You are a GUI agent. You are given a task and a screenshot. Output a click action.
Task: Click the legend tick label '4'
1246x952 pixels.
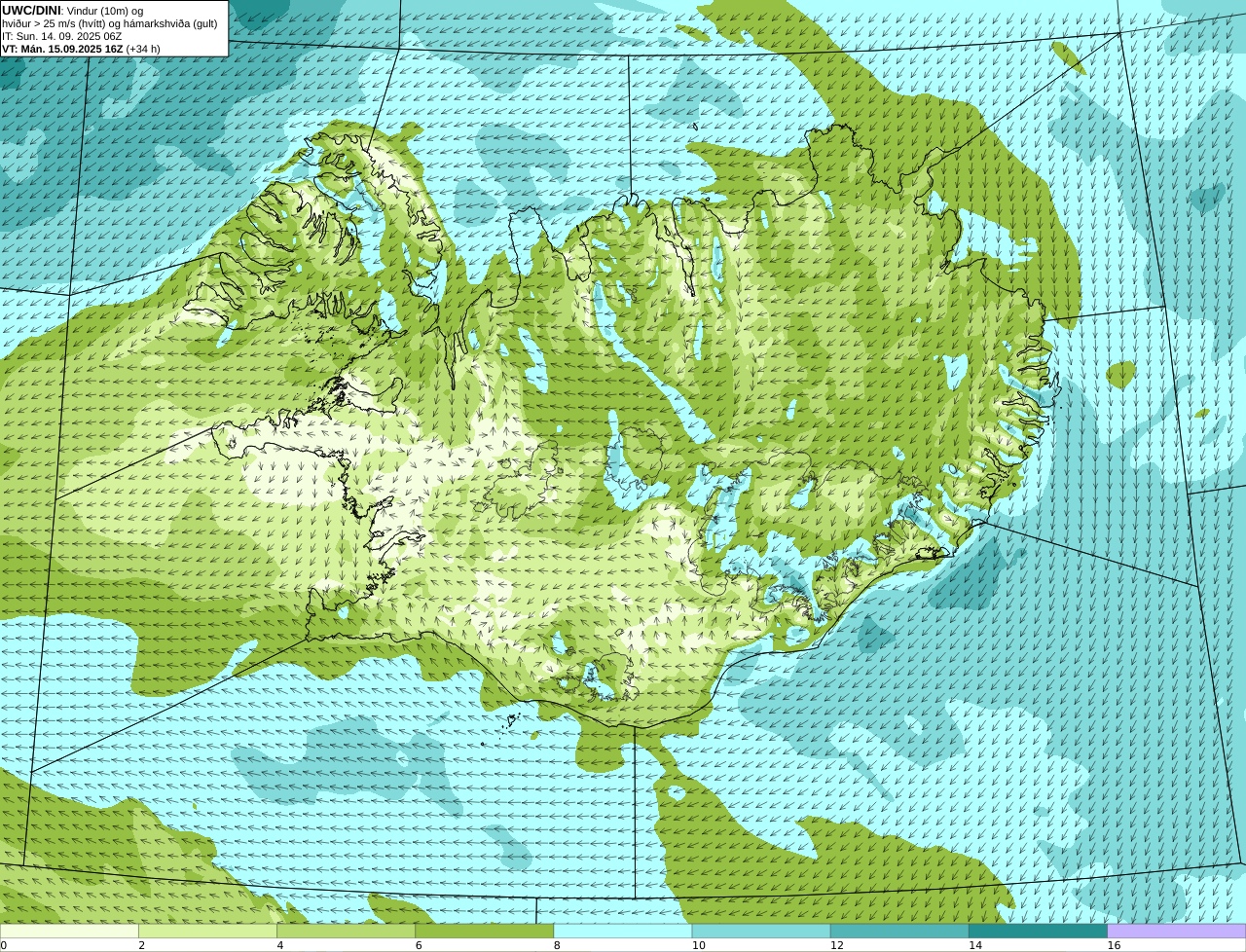tap(280, 945)
